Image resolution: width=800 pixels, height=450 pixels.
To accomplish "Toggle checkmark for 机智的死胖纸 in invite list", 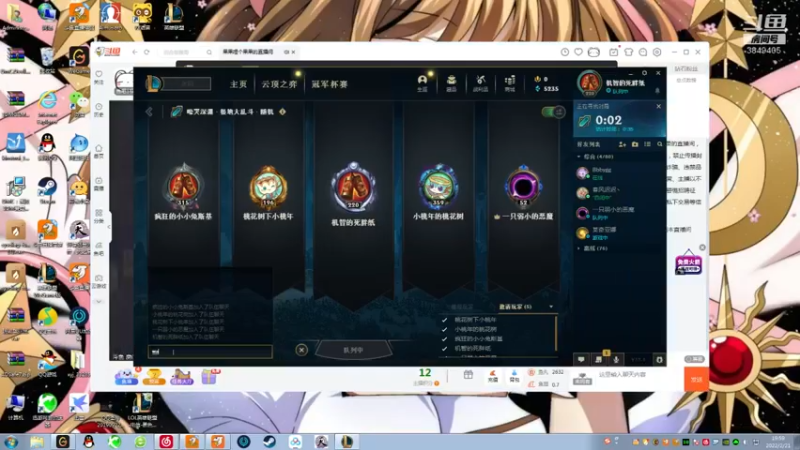I will [444, 348].
